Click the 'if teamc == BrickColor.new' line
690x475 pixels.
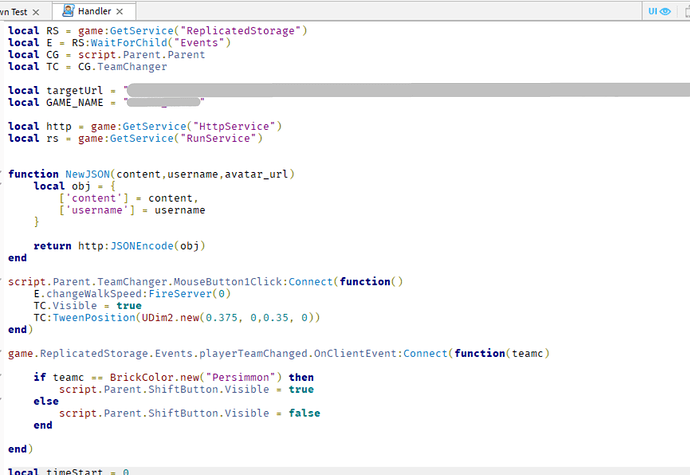coord(174,377)
